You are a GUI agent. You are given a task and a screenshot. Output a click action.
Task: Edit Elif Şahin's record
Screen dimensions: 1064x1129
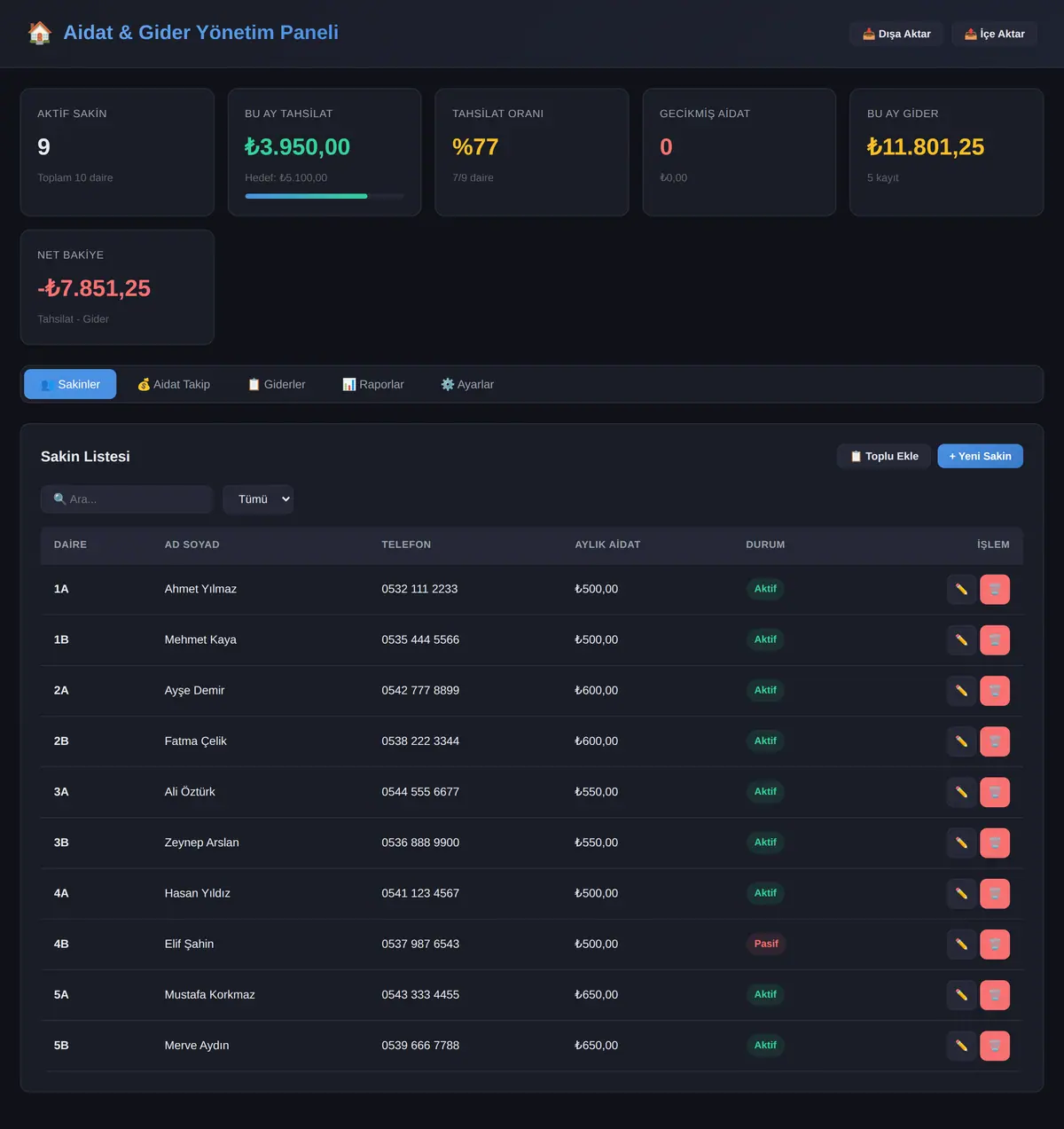(x=961, y=944)
